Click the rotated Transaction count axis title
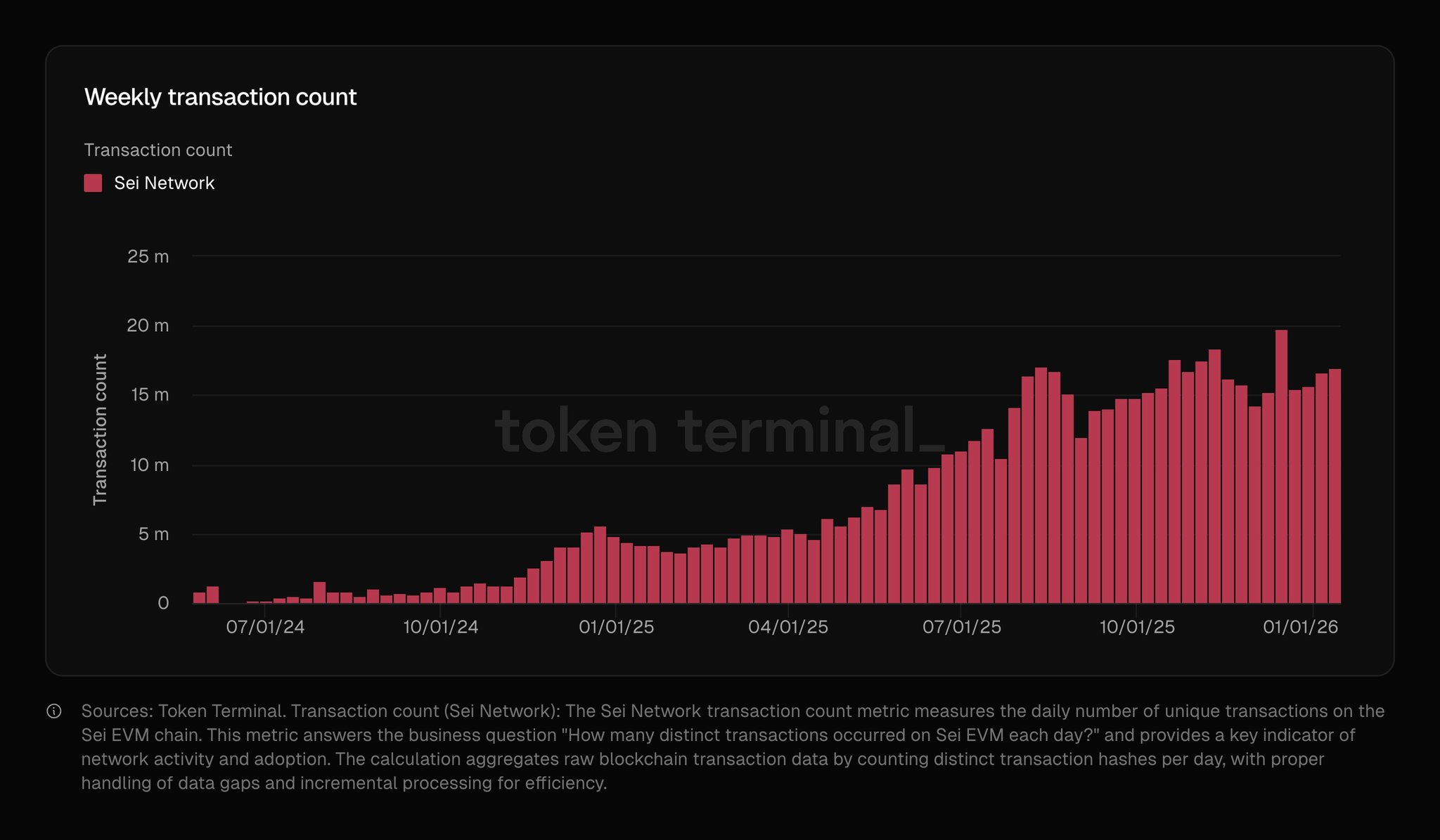Image resolution: width=1440 pixels, height=840 pixels. [x=100, y=429]
